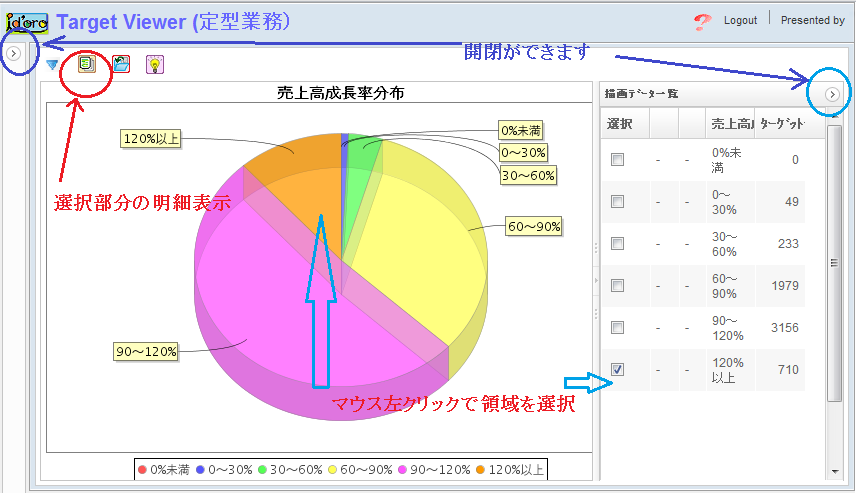This screenshot has width=856, height=493.
Task: Click the folder reload toolbar icon
Action: [x=121, y=65]
